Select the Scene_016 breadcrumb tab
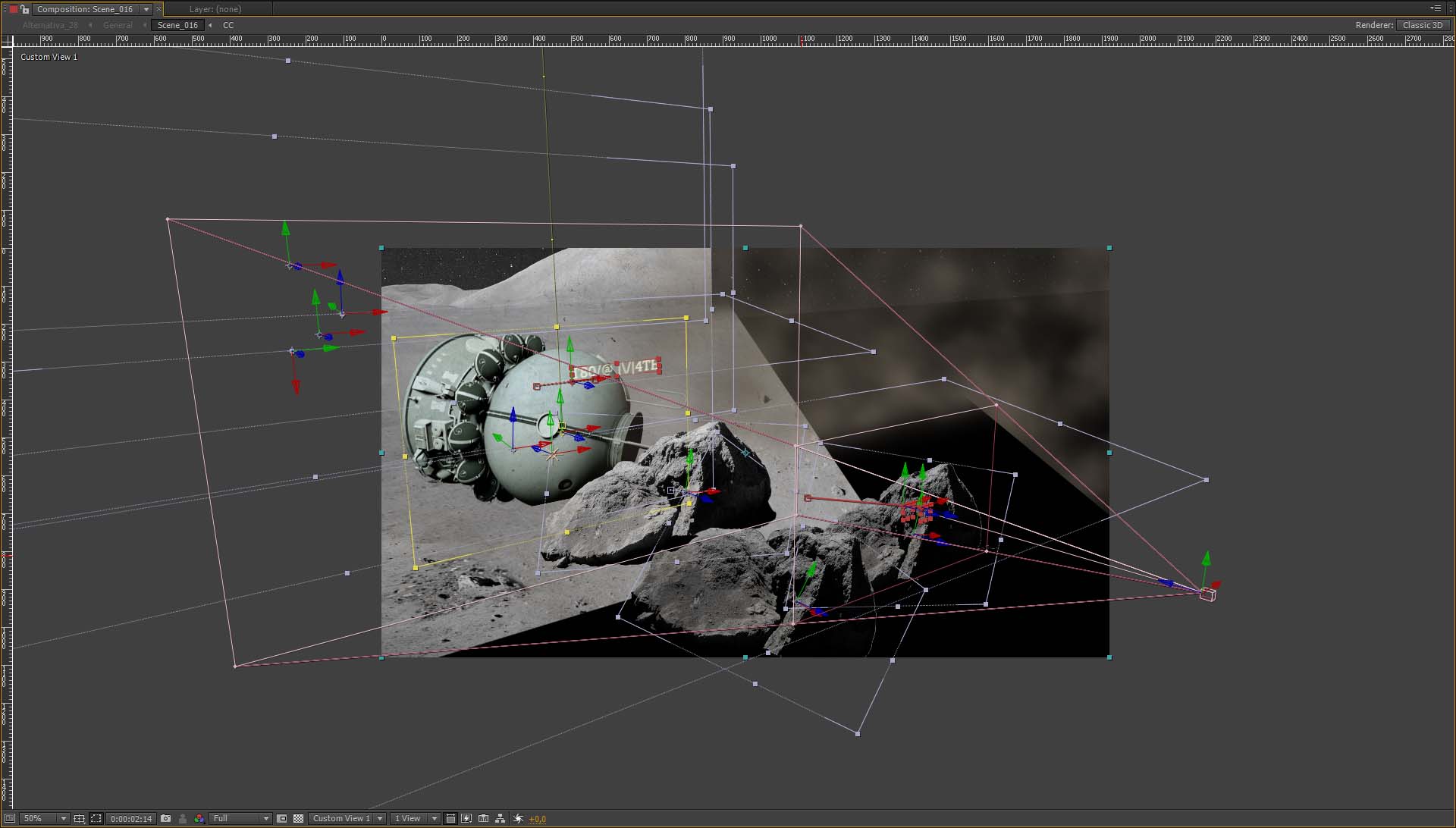The height and width of the screenshot is (828, 1456). click(x=177, y=25)
